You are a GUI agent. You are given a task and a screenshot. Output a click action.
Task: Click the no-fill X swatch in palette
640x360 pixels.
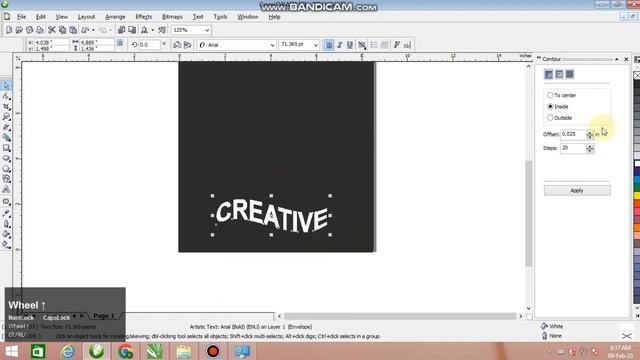click(x=637, y=76)
